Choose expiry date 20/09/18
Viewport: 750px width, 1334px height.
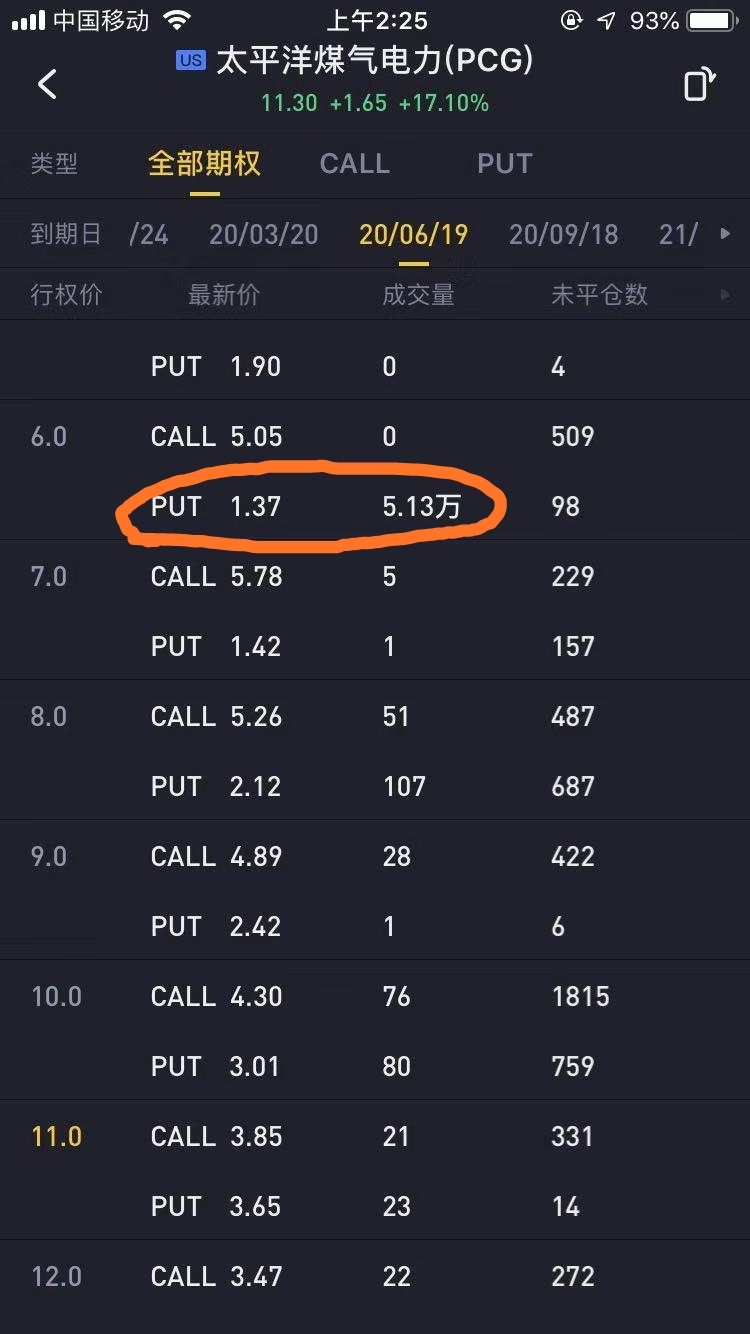(x=563, y=234)
